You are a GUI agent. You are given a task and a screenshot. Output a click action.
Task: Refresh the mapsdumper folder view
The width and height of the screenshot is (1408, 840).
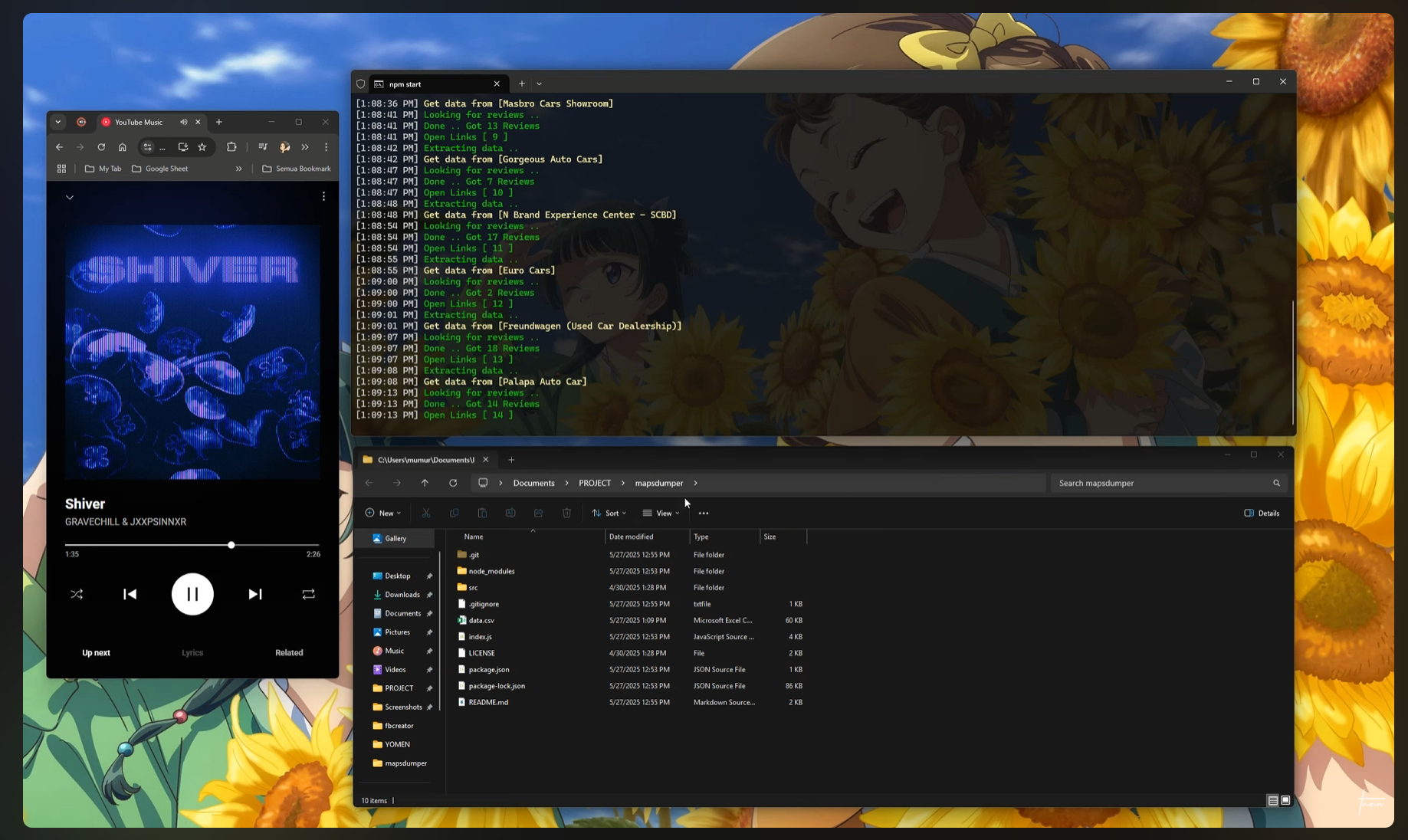click(453, 483)
